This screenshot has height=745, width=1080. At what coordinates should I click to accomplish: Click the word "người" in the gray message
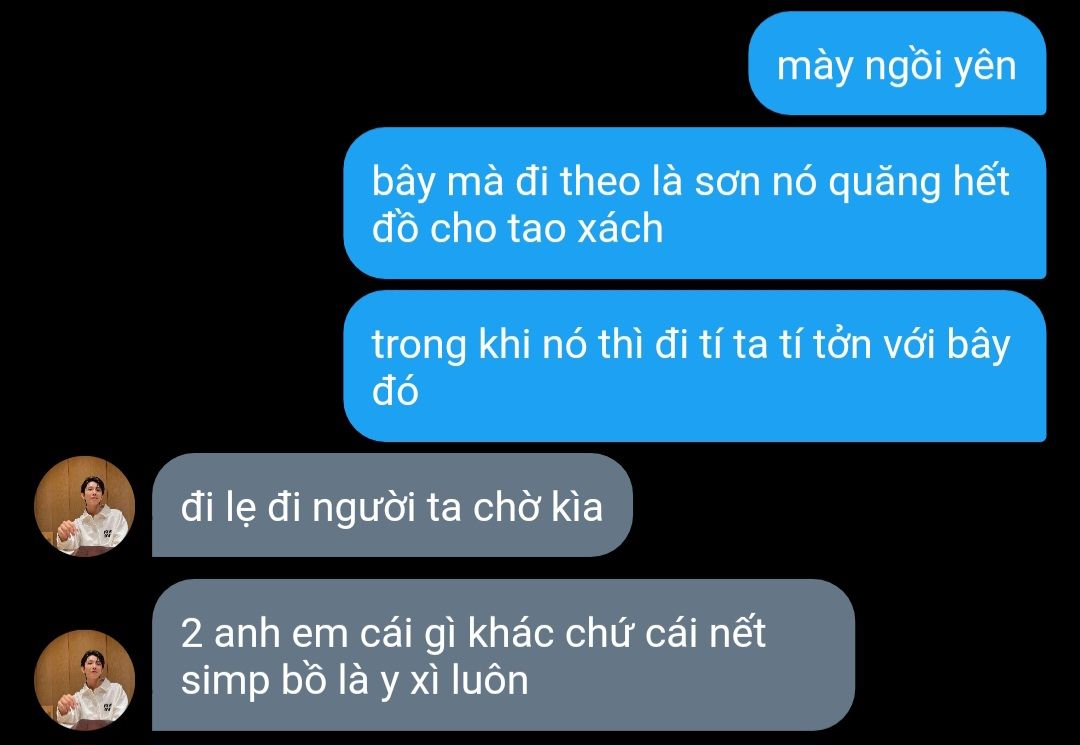coord(364,510)
